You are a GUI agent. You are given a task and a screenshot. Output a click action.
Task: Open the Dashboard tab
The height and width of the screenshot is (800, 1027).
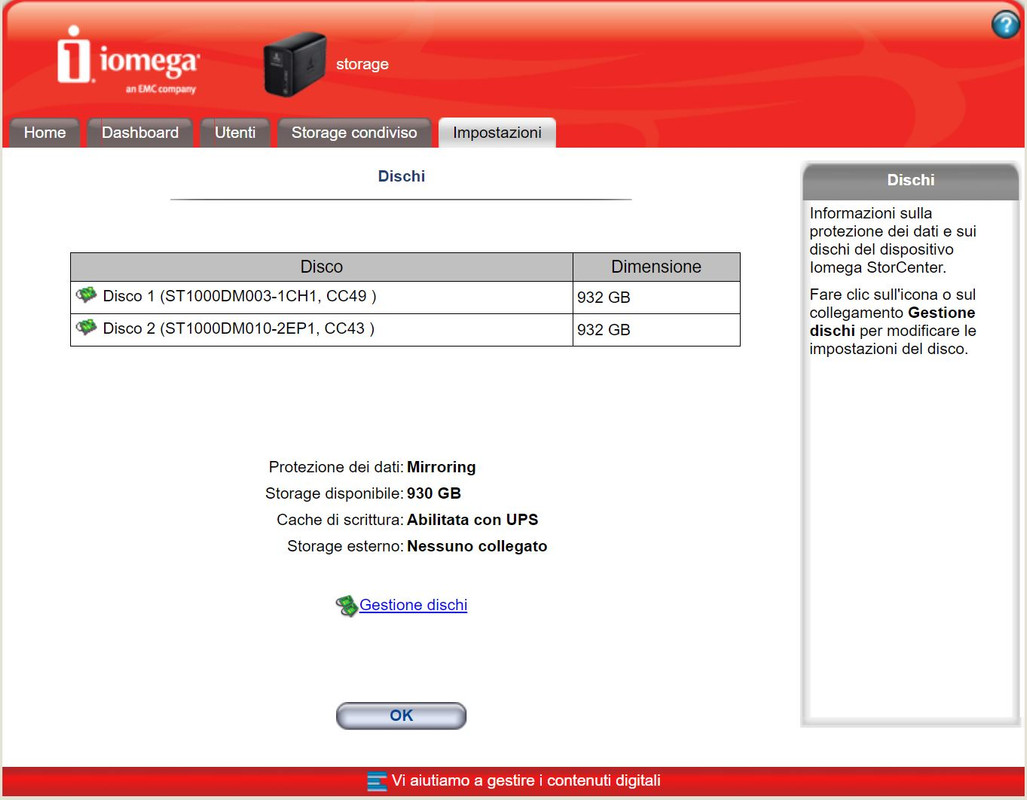click(140, 132)
